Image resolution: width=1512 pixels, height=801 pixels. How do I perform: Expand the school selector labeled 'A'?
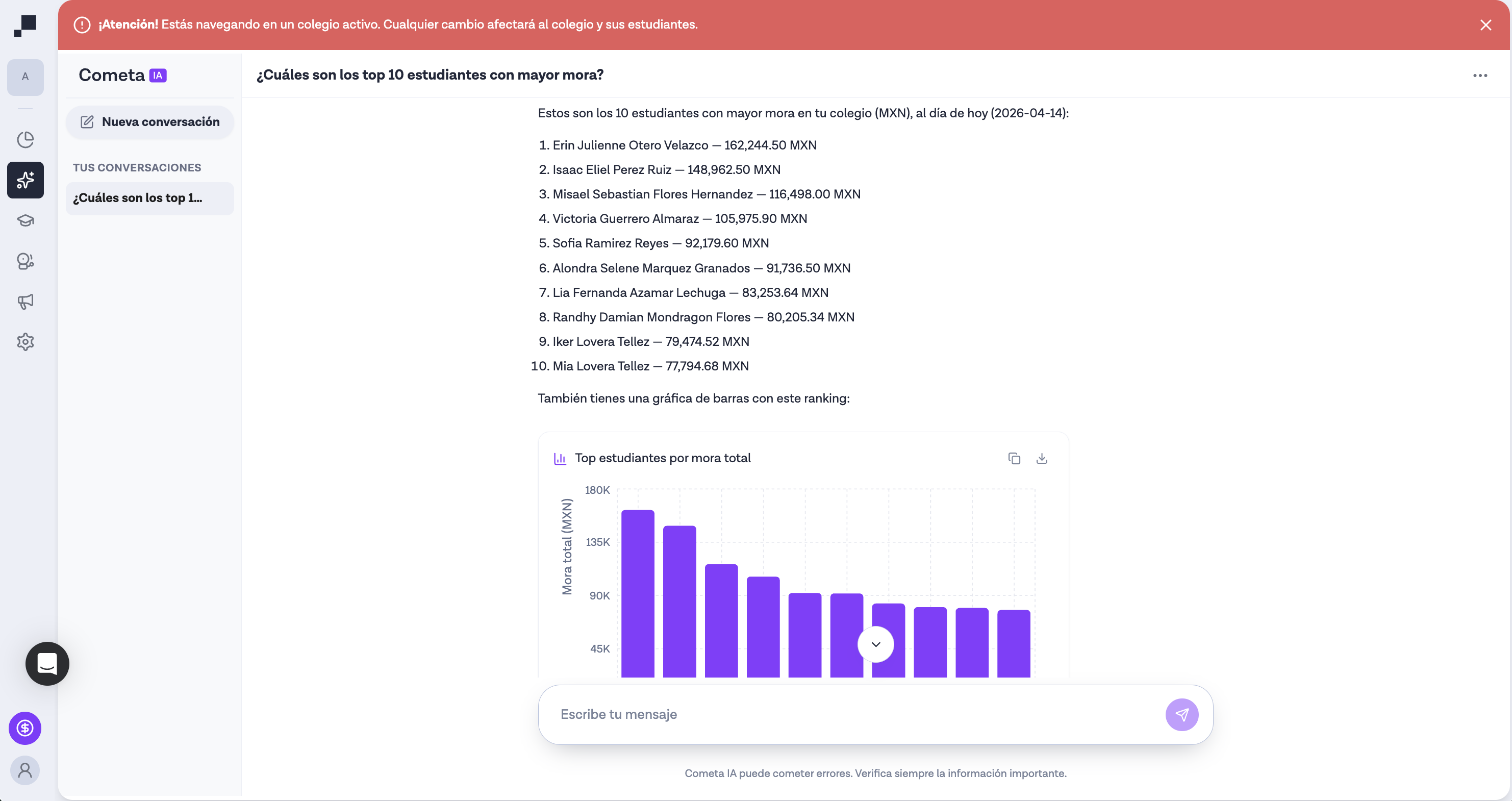click(25, 77)
